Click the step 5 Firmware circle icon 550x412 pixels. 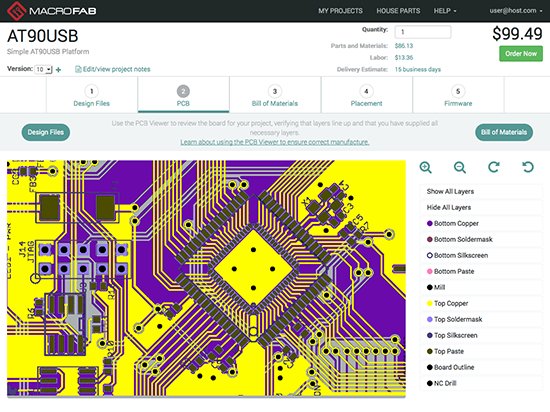coord(458,91)
